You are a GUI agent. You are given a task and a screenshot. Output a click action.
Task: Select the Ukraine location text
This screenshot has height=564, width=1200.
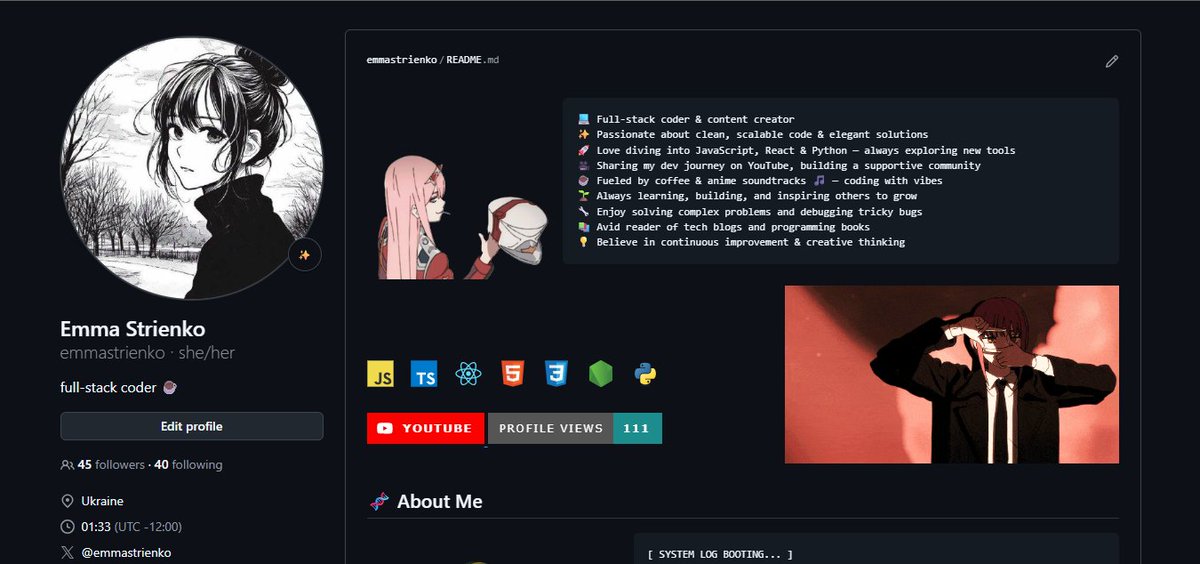[x=103, y=501]
